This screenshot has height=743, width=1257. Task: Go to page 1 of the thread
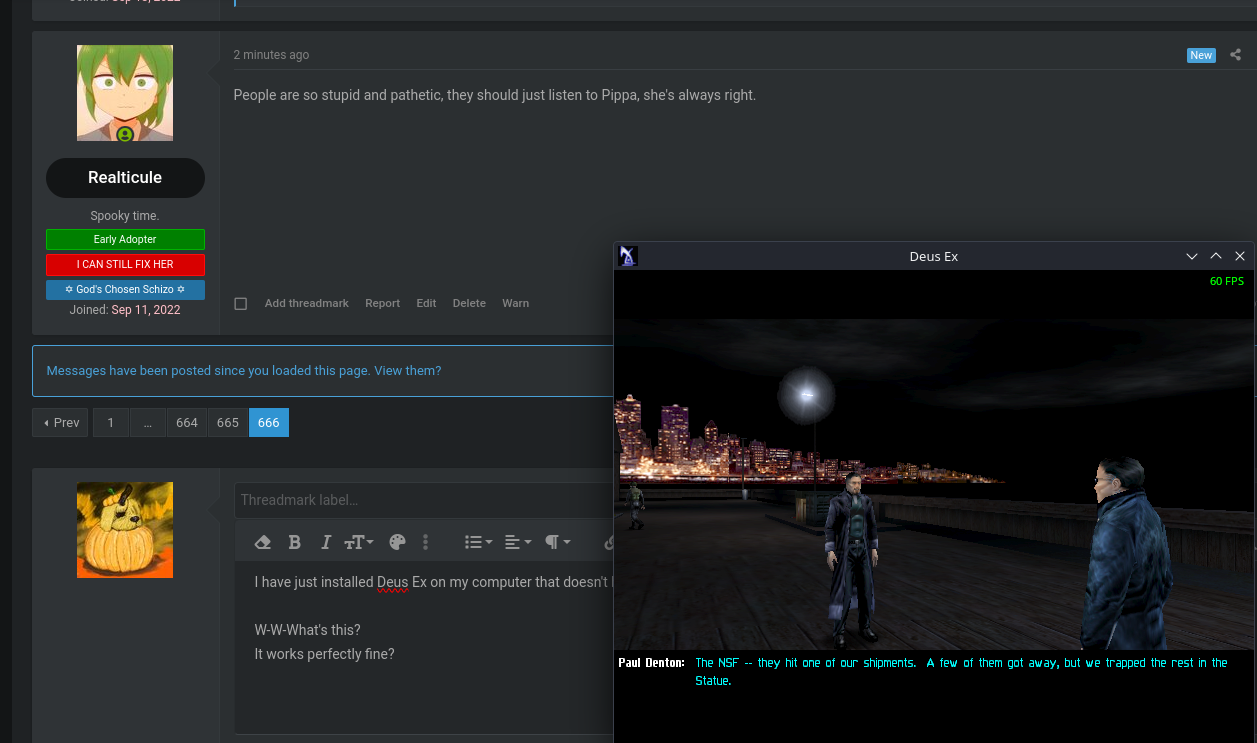[111, 423]
